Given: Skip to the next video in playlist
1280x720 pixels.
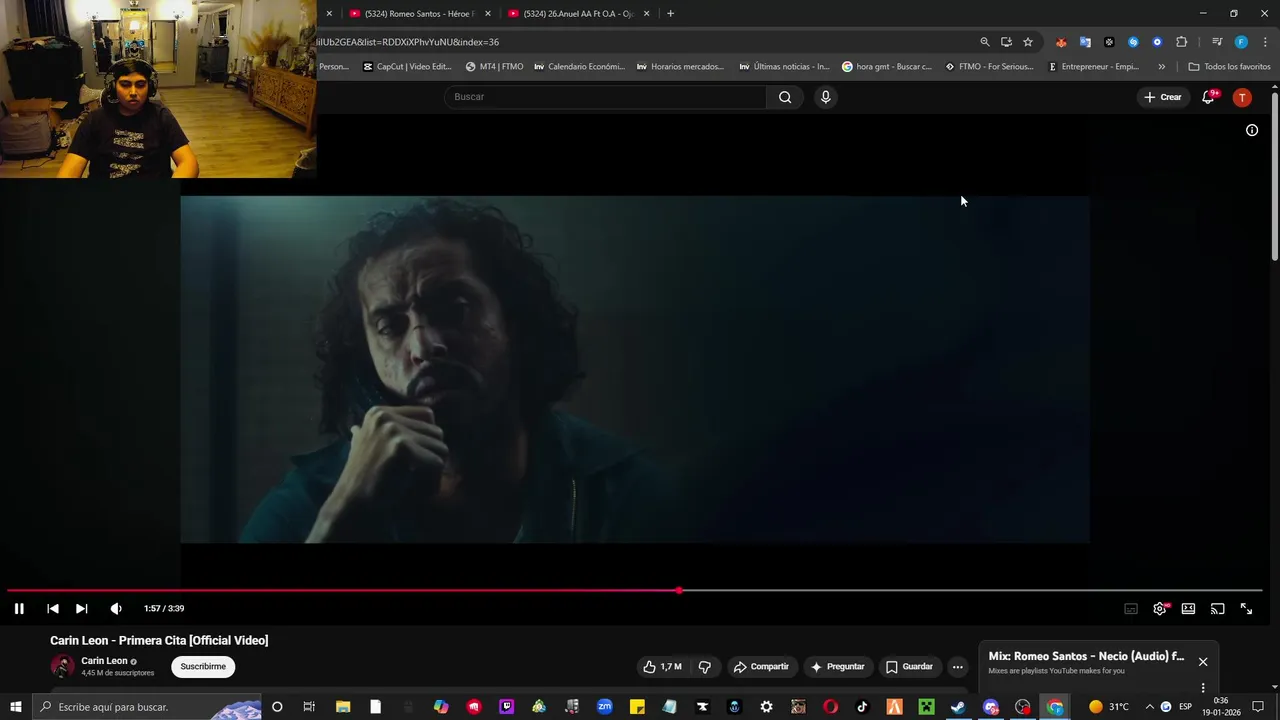Looking at the screenshot, I should point(82,608).
